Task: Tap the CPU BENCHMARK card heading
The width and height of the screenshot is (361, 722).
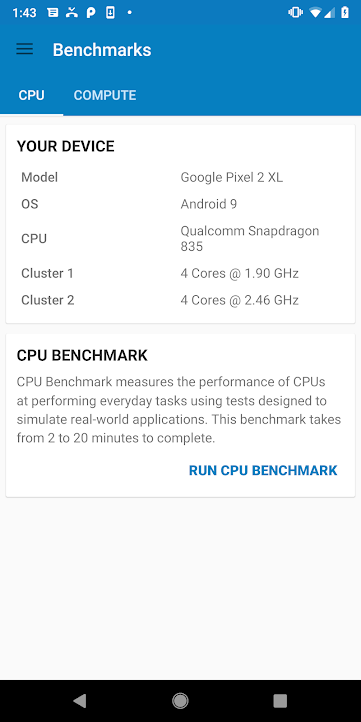Action: (x=82, y=355)
